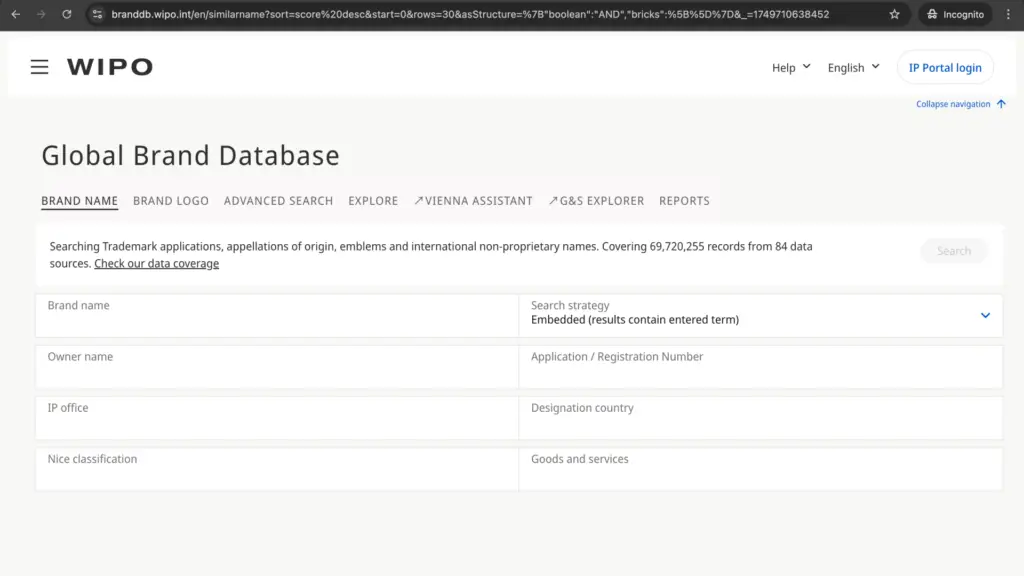Switch to the REPORTS tab

[684, 201]
